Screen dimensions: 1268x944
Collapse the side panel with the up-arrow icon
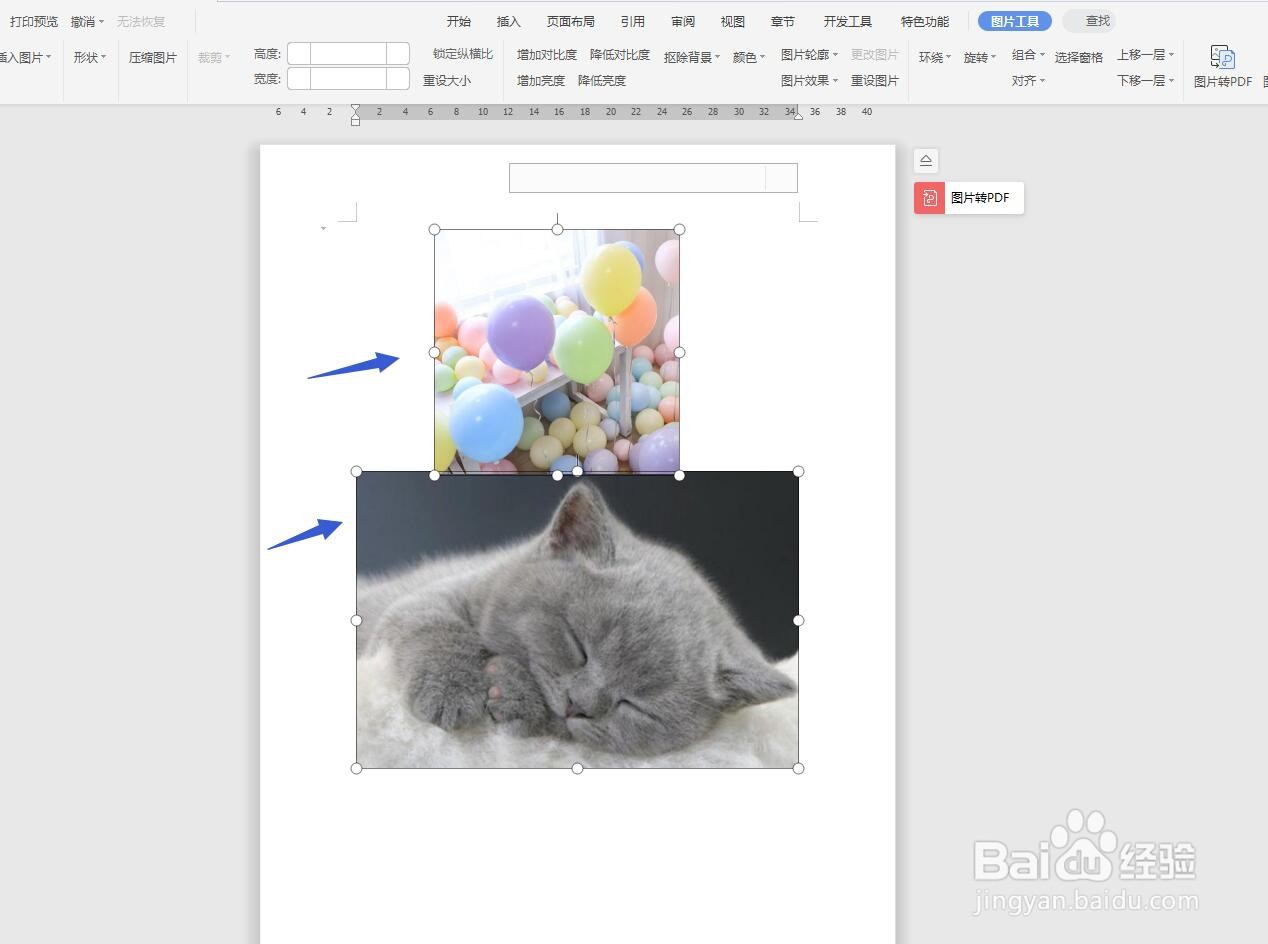coord(926,161)
